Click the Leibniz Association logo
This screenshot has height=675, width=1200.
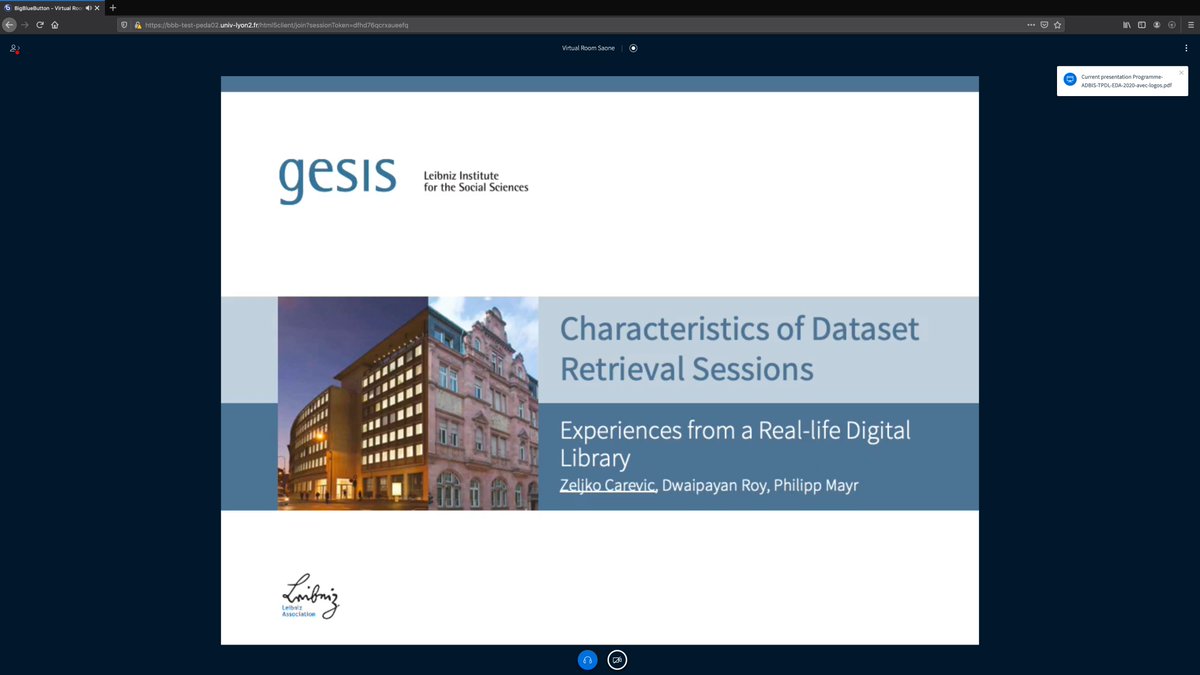pyautogui.click(x=310, y=598)
